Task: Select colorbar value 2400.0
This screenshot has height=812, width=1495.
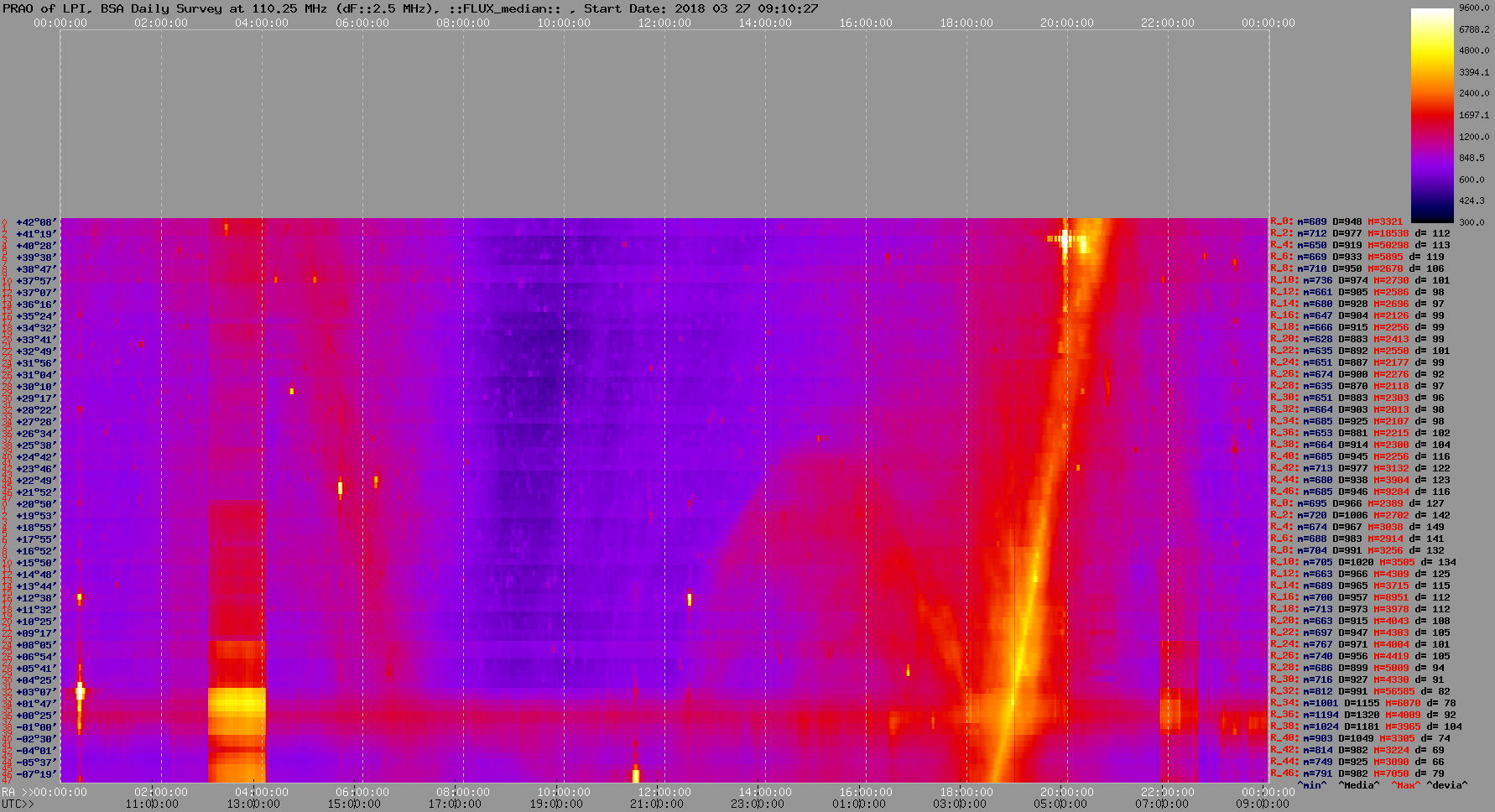Action: (1474, 93)
